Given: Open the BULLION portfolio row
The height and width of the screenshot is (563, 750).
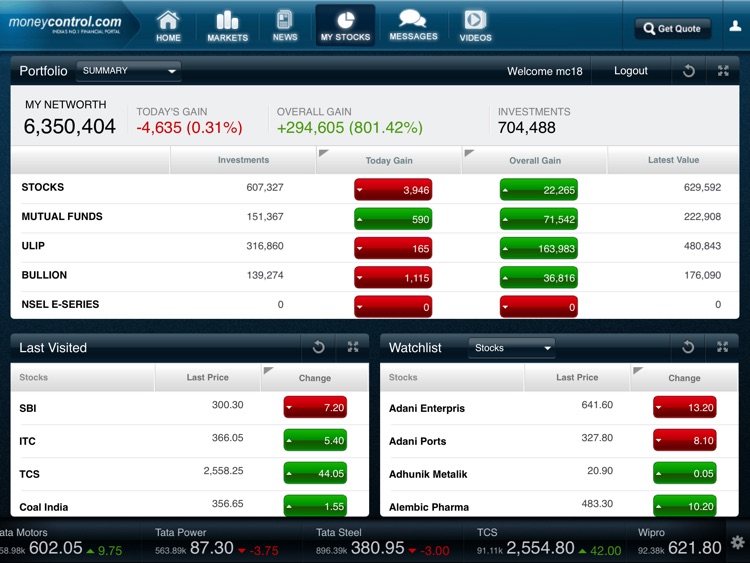Looking at the screenshot, I should point(375,276).
